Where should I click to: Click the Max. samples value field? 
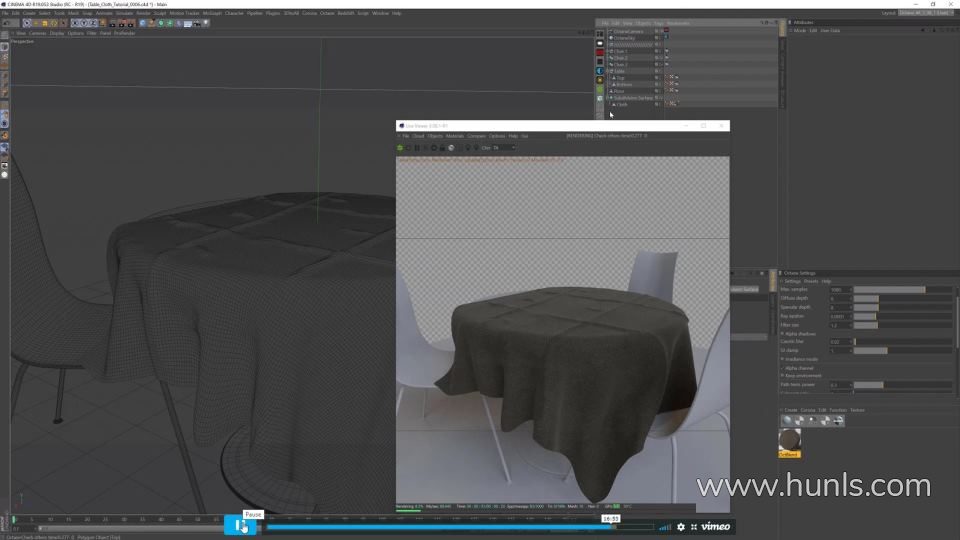pos(839,290)
